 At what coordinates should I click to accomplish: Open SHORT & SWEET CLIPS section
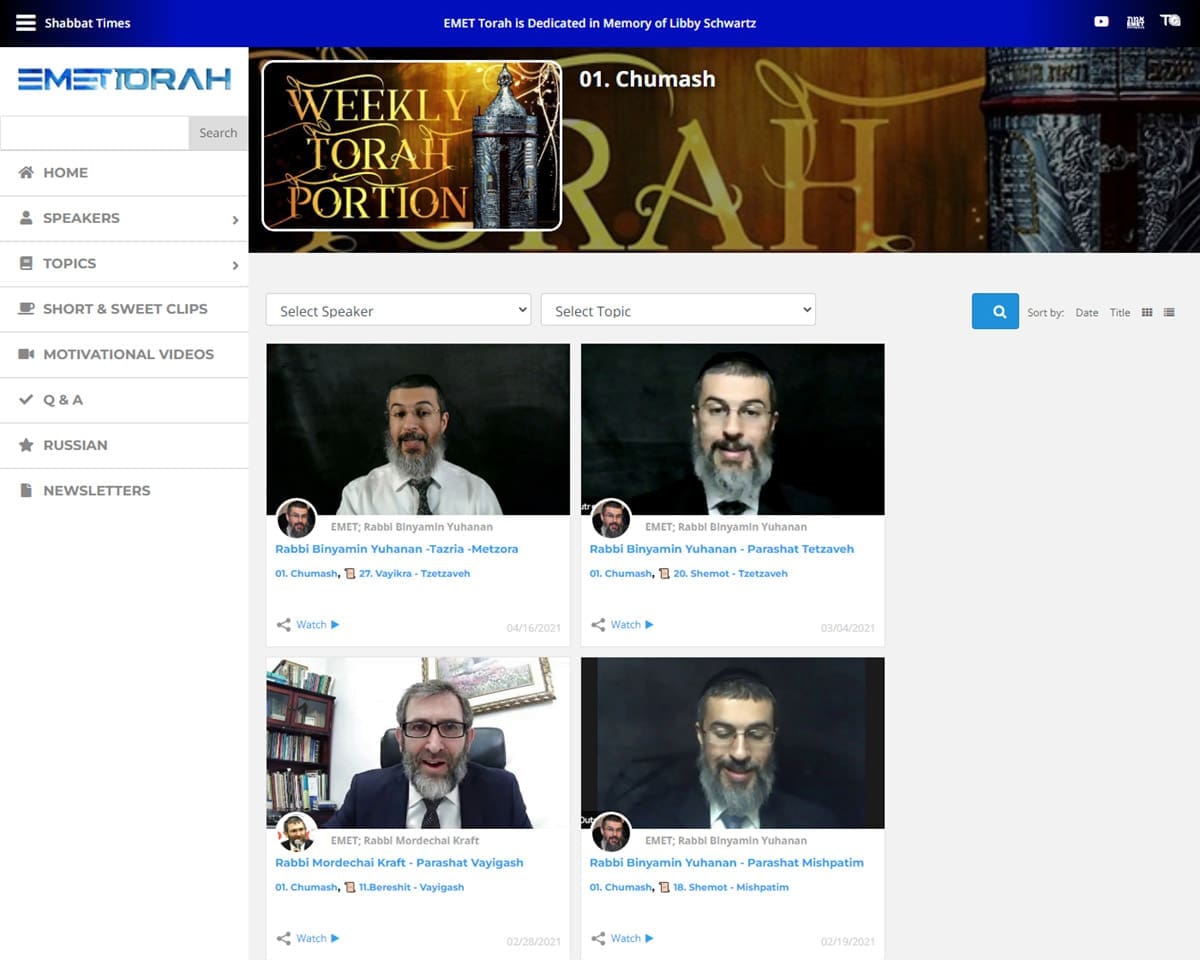(124, 309)
